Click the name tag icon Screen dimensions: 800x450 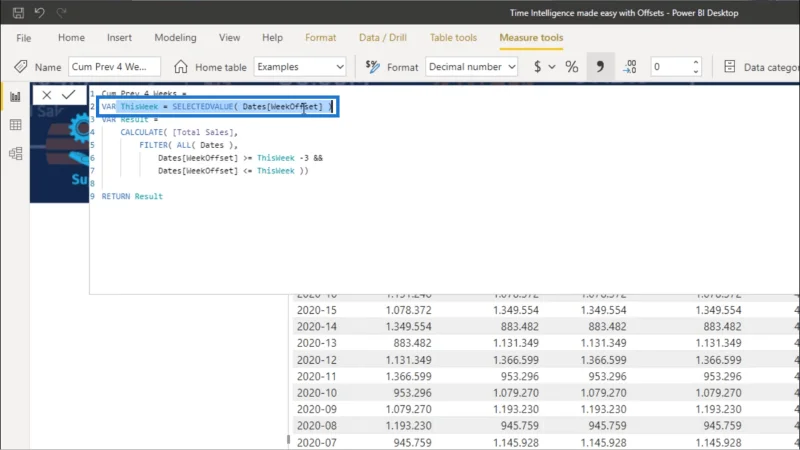coord(20,67)
